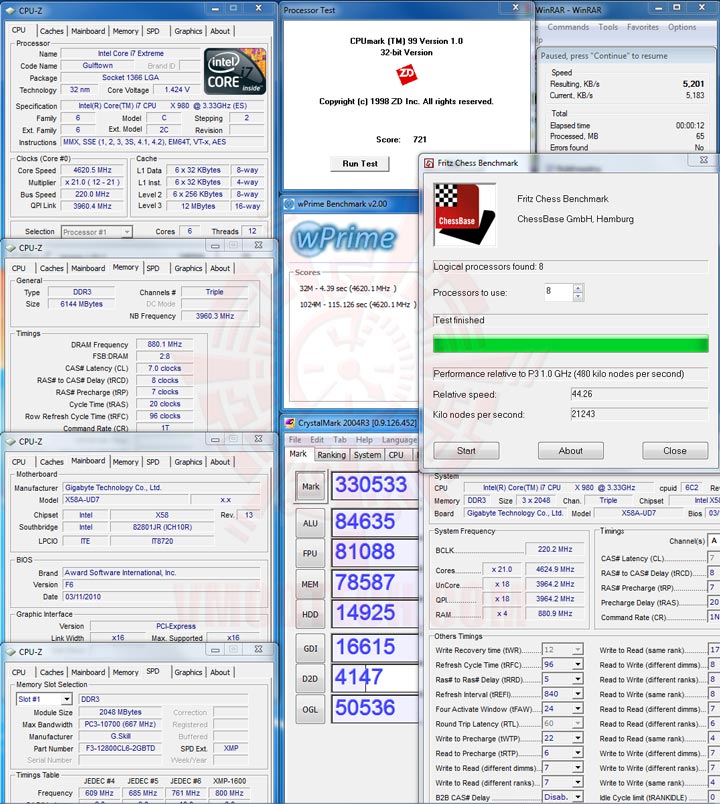Open the Edit menu in CrystalMark
This screenshot has width=720, height=804.
317,440
